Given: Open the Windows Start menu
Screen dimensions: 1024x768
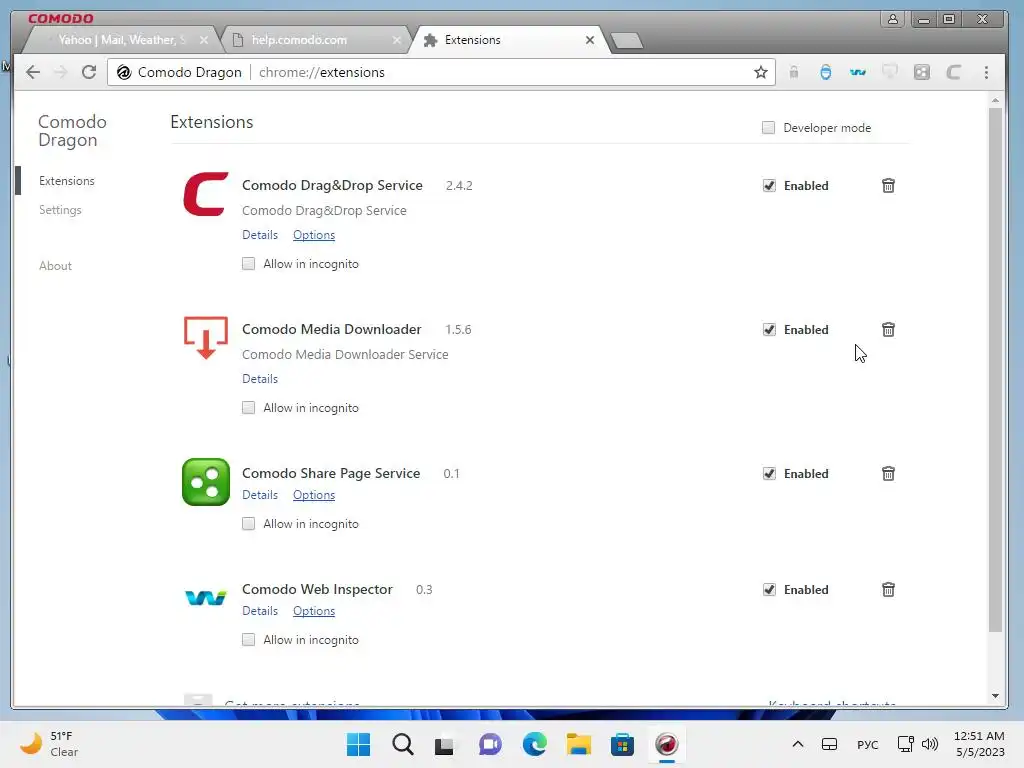Looking at the screenshot, I should point(358,744).
